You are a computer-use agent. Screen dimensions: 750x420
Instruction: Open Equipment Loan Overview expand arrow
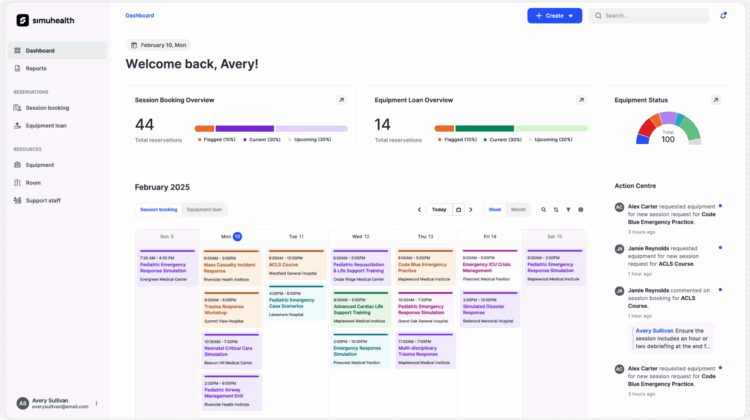pyautogui.click(x=581, y=100)
